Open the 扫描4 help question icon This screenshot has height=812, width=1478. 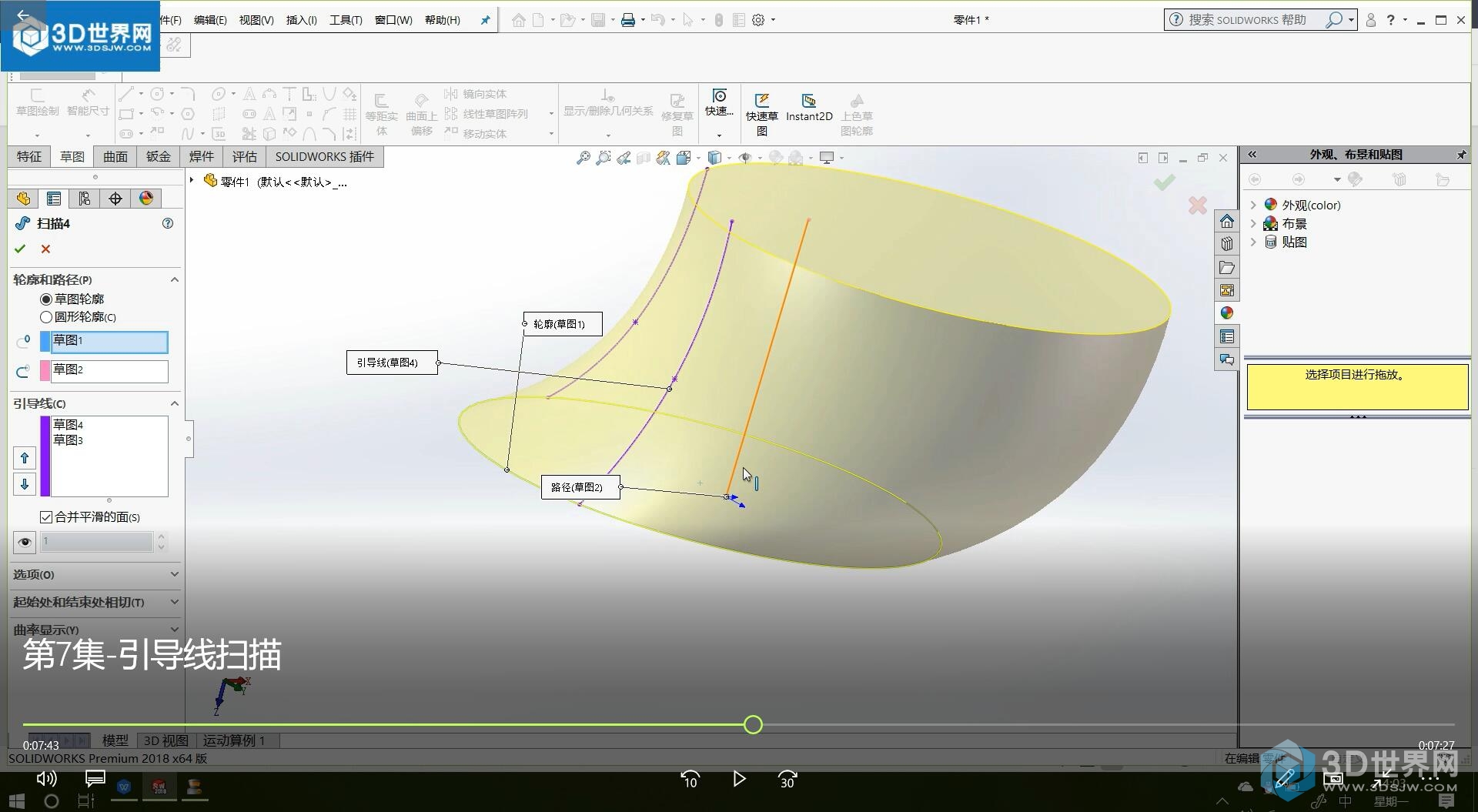click(168, 223)
